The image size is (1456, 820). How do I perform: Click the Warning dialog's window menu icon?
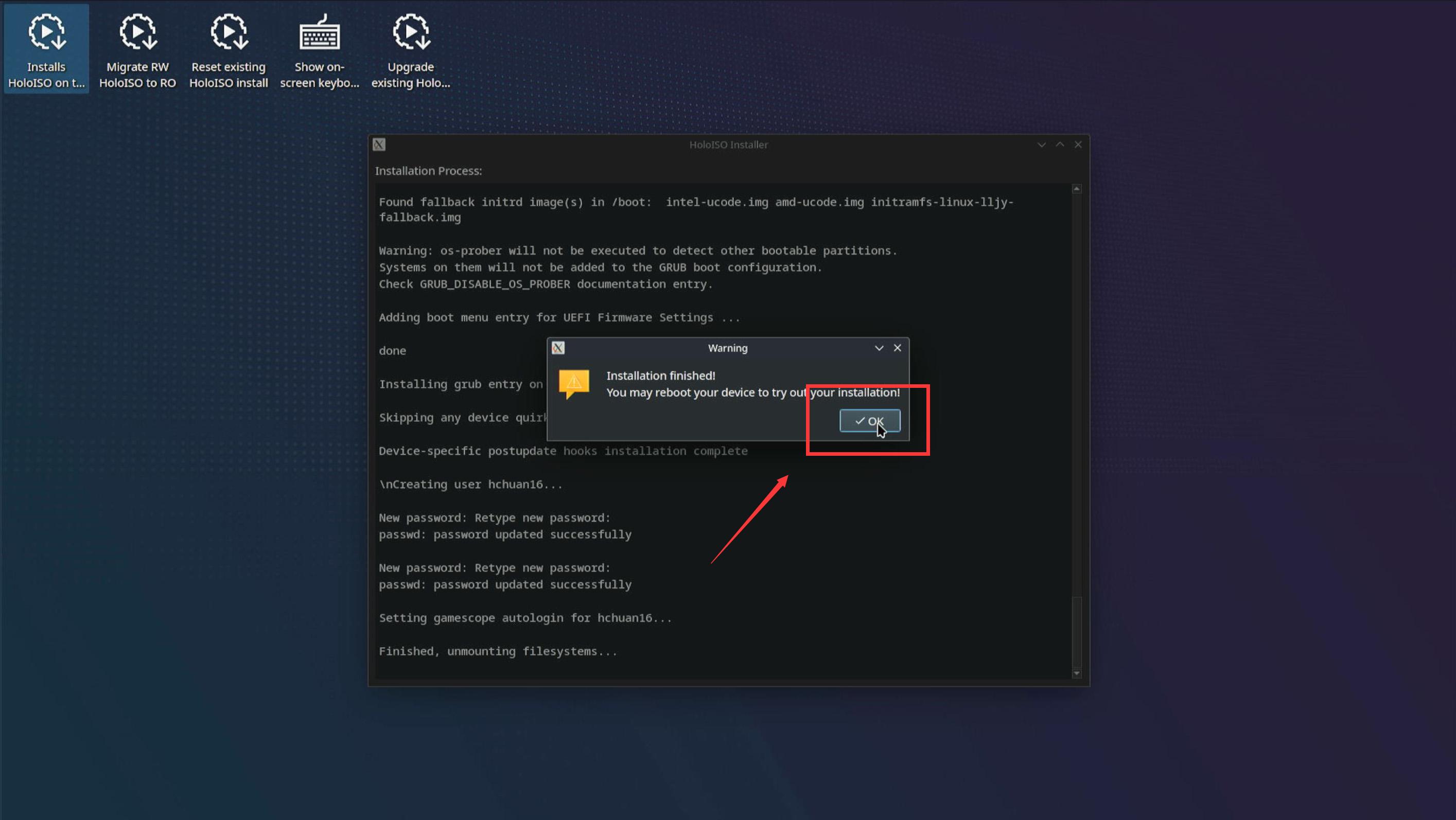tap(558, 348)
